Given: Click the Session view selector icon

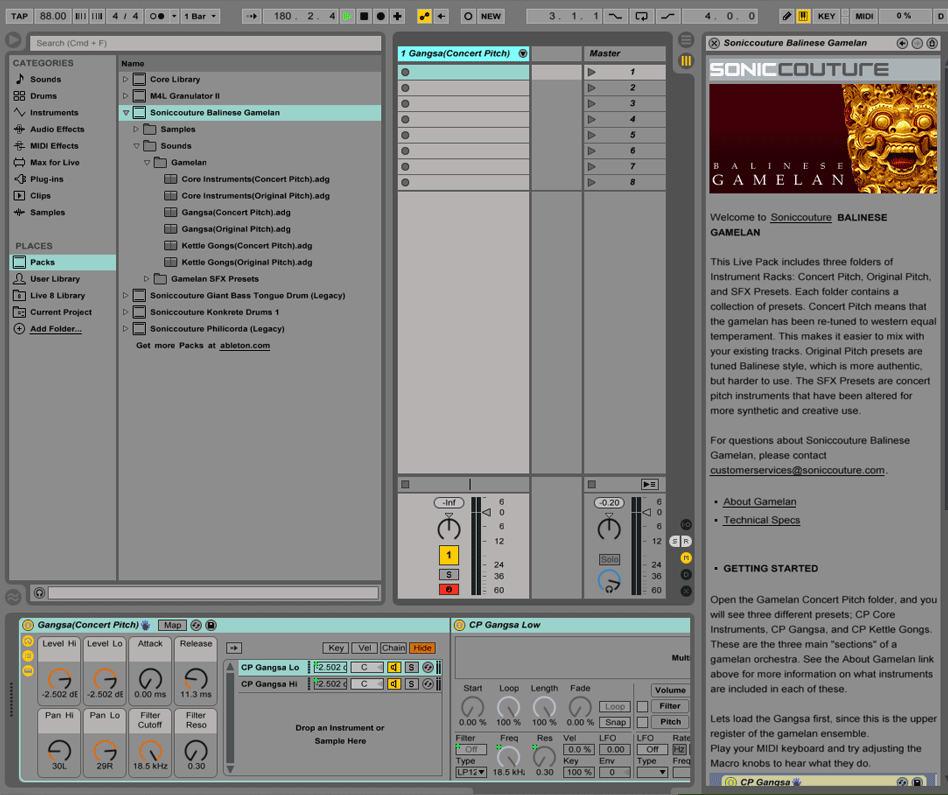Looking at the screenshot, I should pyautogui.click(x=686, y=60).
